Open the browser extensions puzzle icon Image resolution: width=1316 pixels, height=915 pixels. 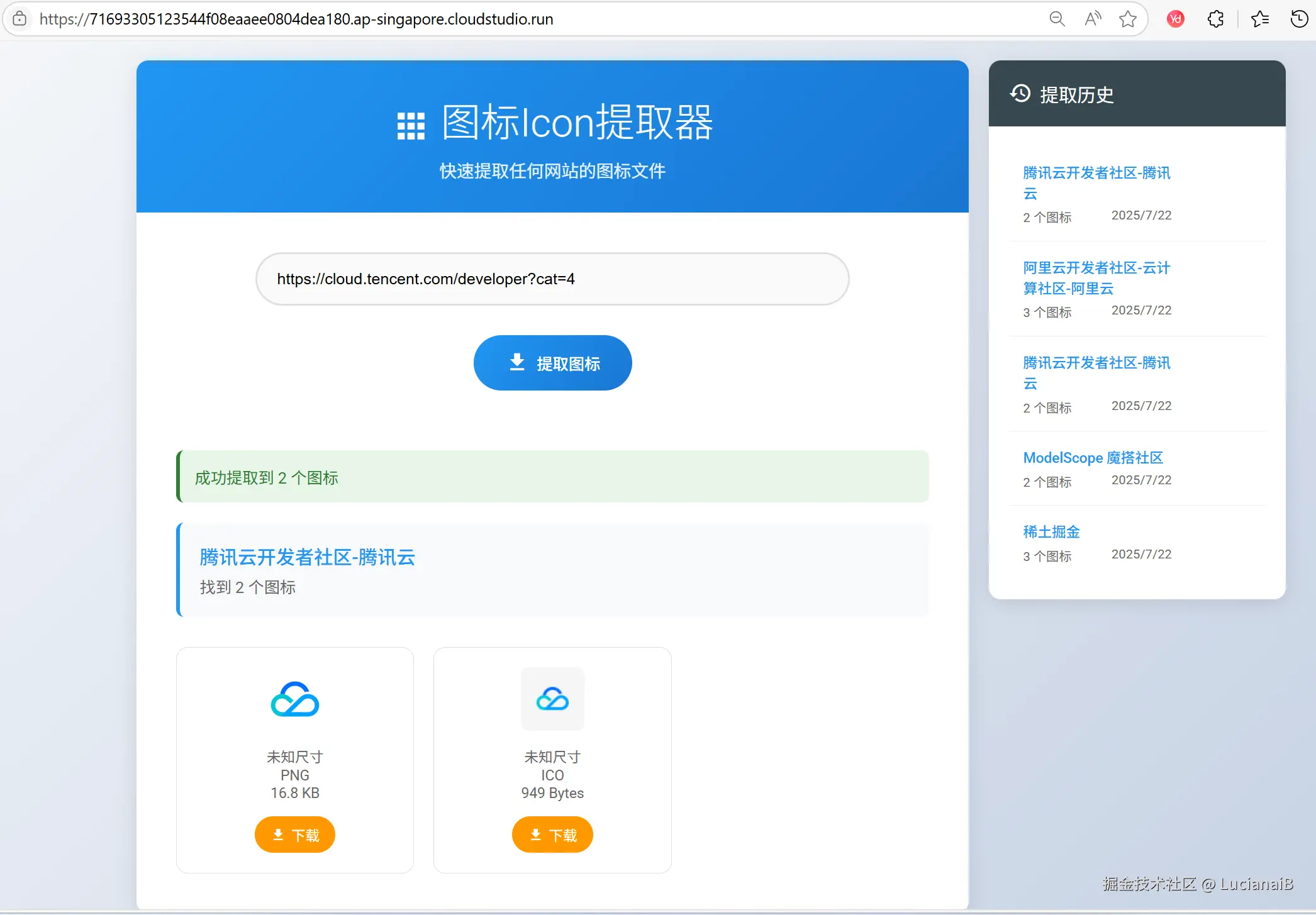1215,19
